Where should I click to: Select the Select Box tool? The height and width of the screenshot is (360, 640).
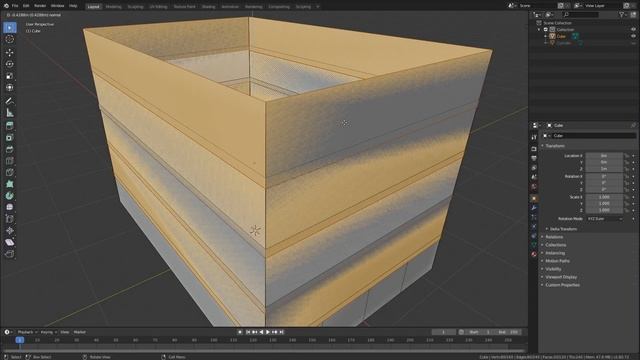tap(10, 27)
